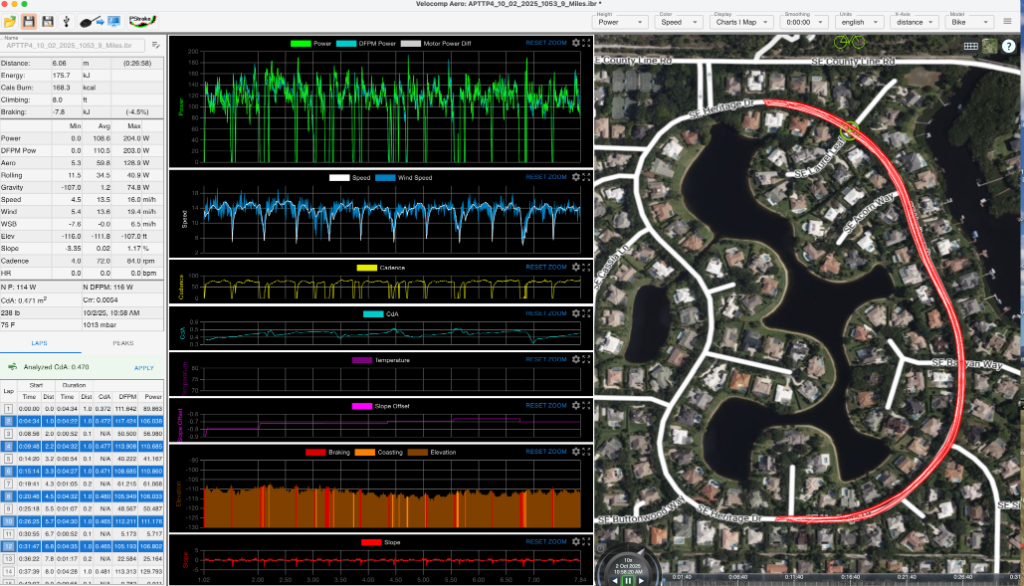
Task: Pause the map playback animation
Action: 628,579
